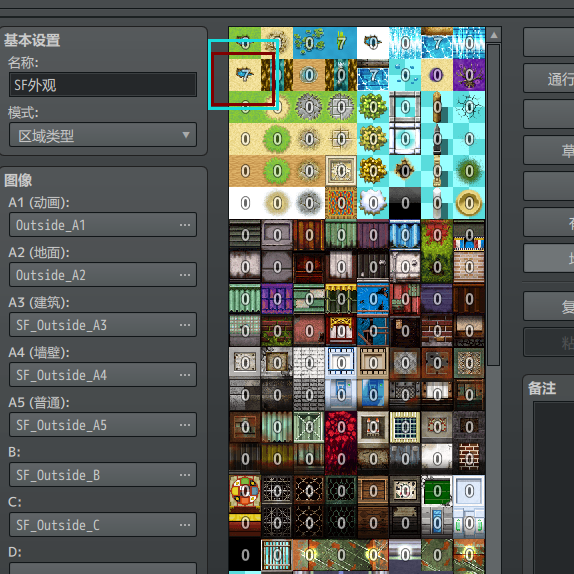The image size is (574, 574).
Task: Select the red gate with yellow ornament tile
Action: pos(341,331)
